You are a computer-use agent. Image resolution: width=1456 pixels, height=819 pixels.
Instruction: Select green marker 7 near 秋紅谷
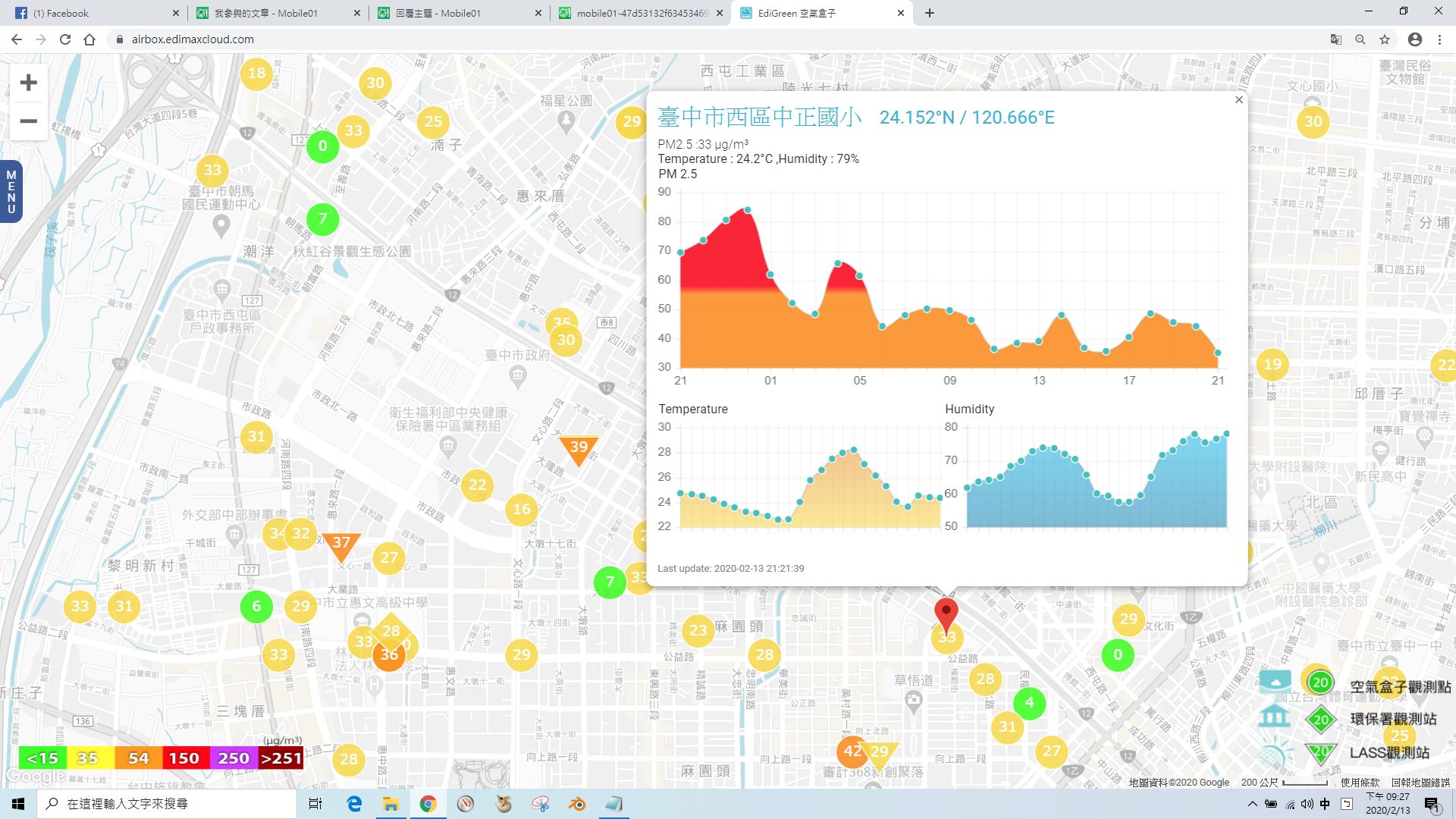pos(323,219)
